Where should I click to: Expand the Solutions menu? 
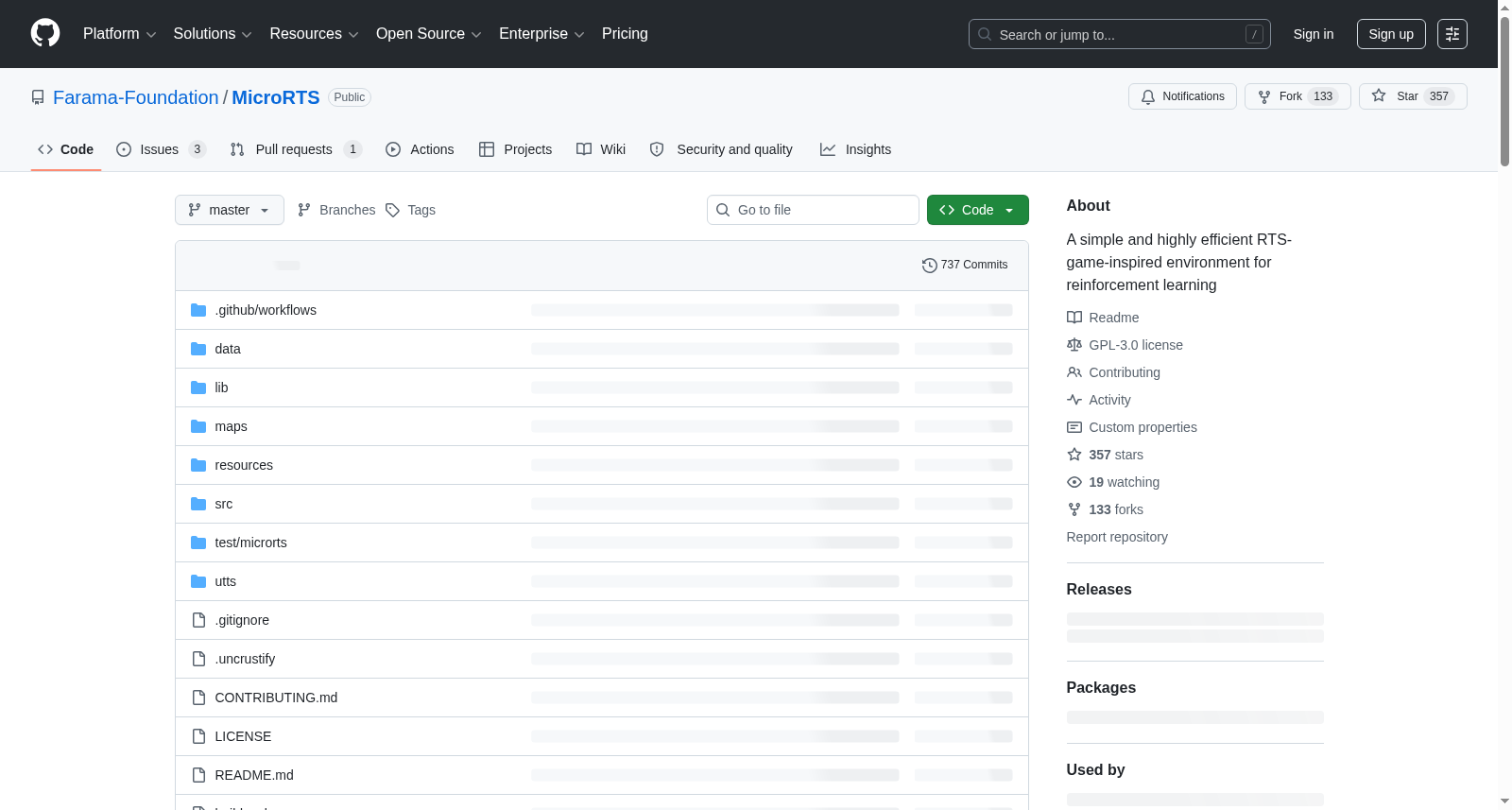[x=213, y=34]
